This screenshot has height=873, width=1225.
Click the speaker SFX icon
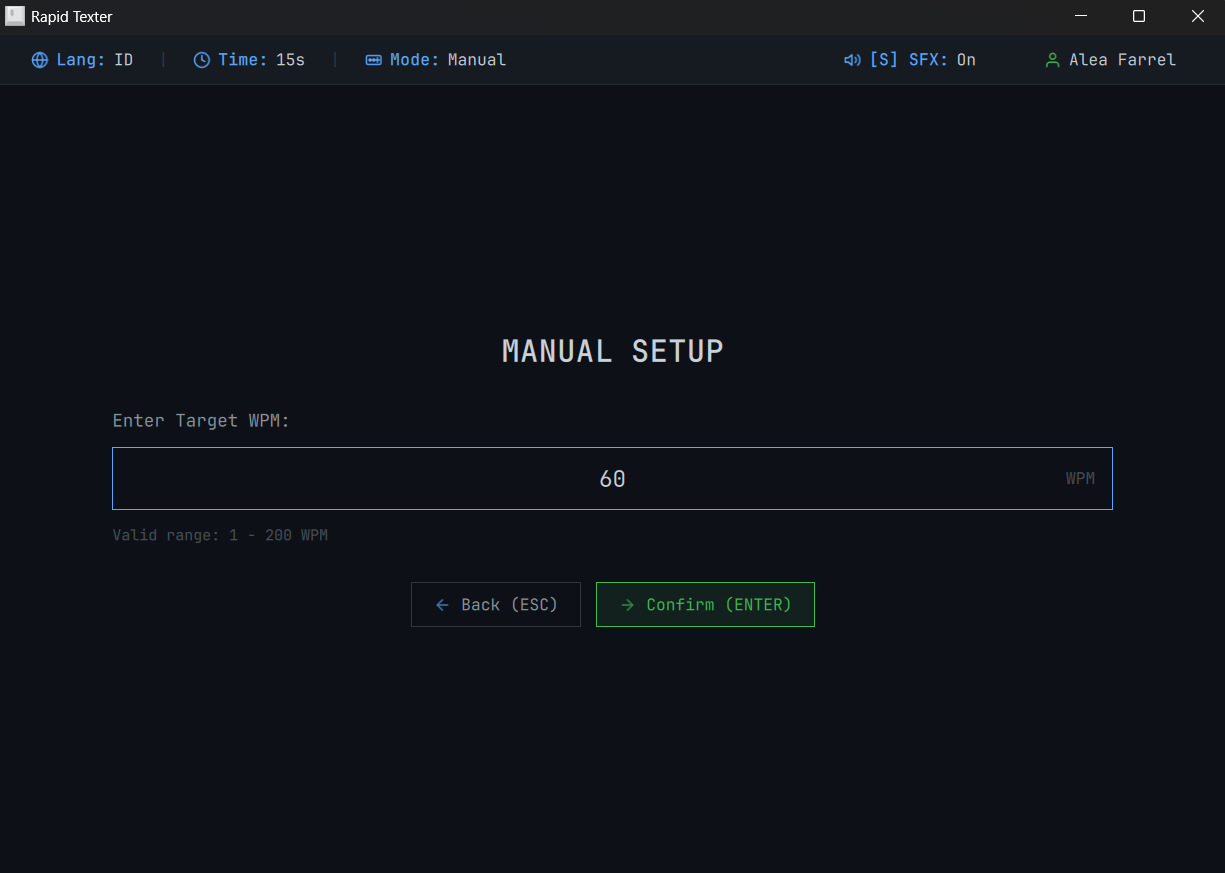click(x=852, y=60)
